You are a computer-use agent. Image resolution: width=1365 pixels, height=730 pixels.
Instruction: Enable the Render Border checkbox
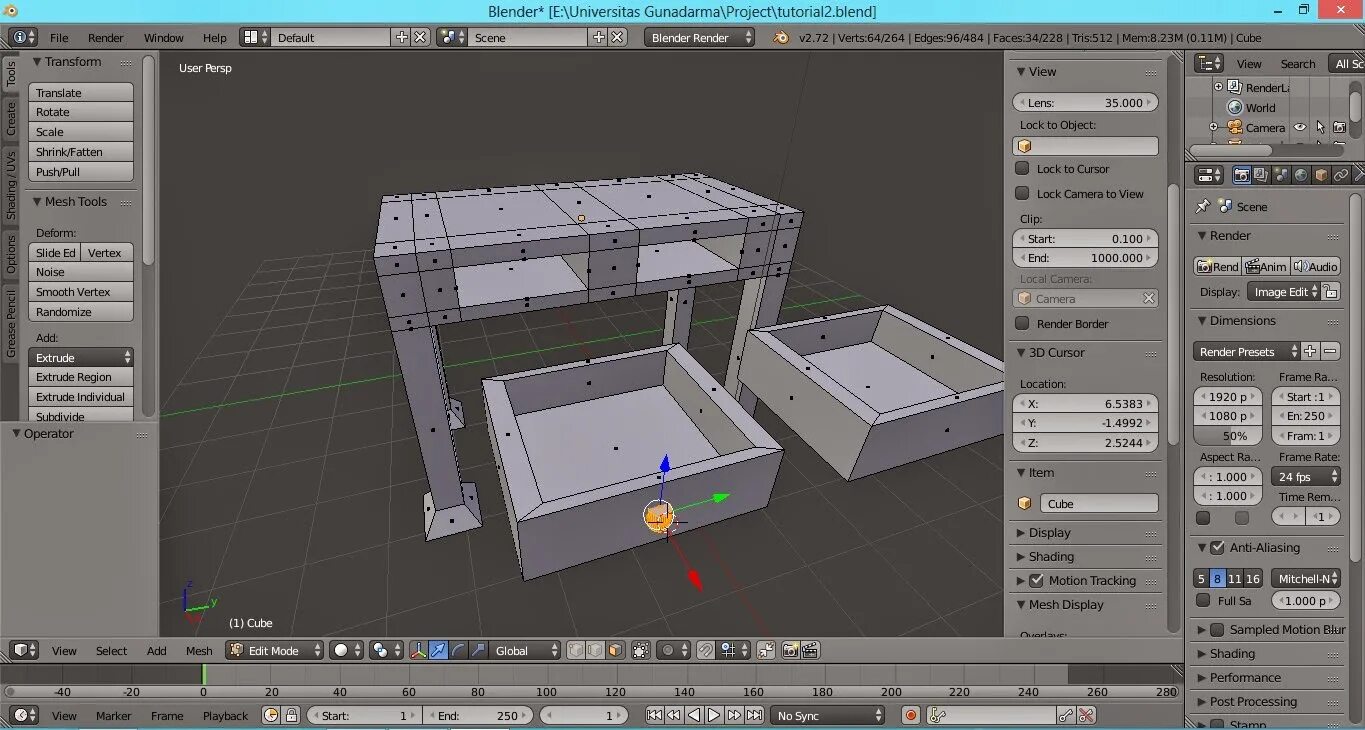pyautogui.click(x=1022, y=323)
